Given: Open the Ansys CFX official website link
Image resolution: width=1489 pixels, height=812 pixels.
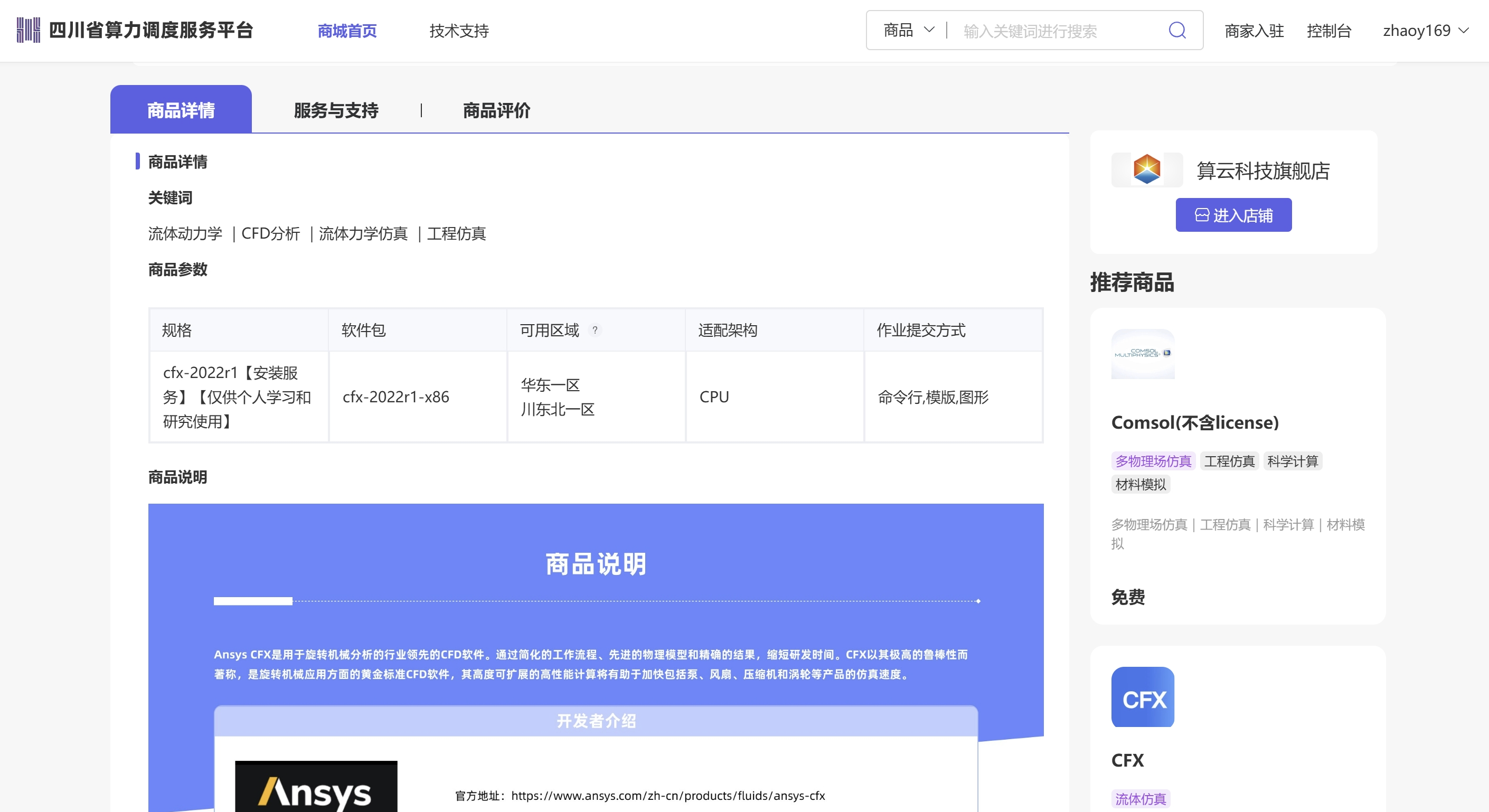Looking at the screenshot, I should pyautogui.click(x=667, y=795).
